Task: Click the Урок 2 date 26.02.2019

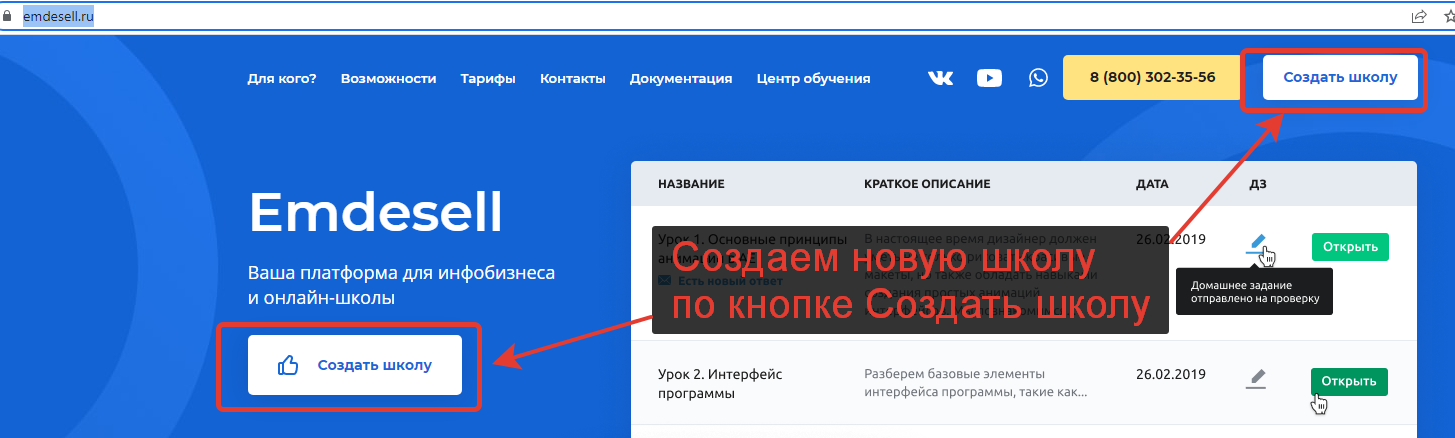Action: (x=1171, y=374)
